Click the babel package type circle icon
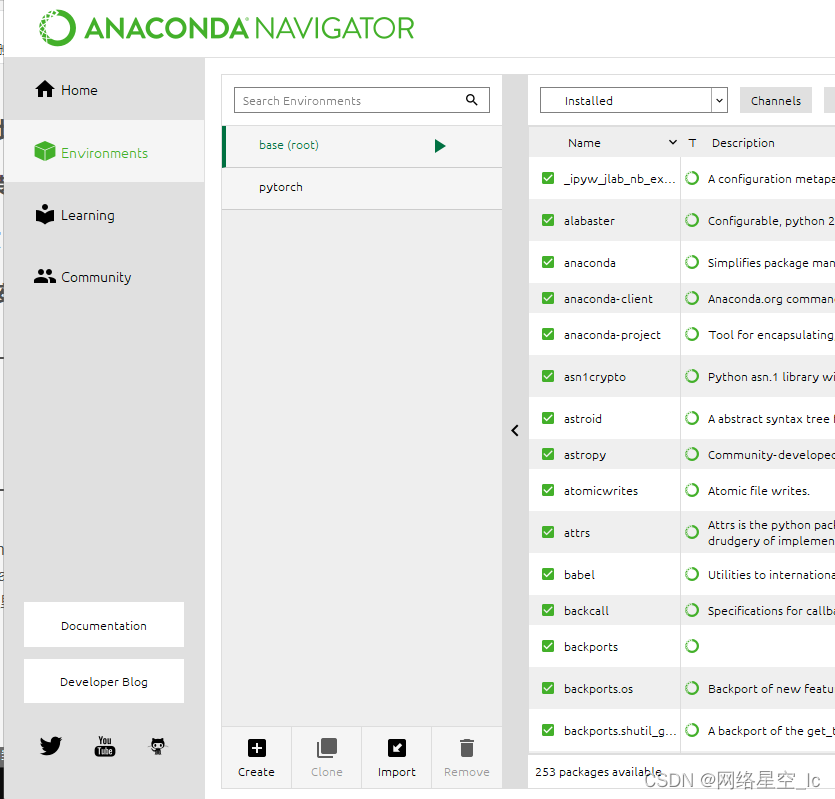835x799 pixels. tap(692, 574)
